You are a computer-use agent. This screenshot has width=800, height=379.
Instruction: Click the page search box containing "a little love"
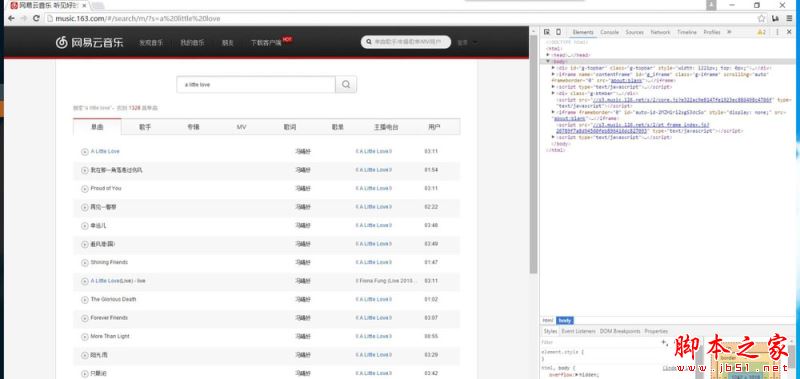click(x=256, y=85)
